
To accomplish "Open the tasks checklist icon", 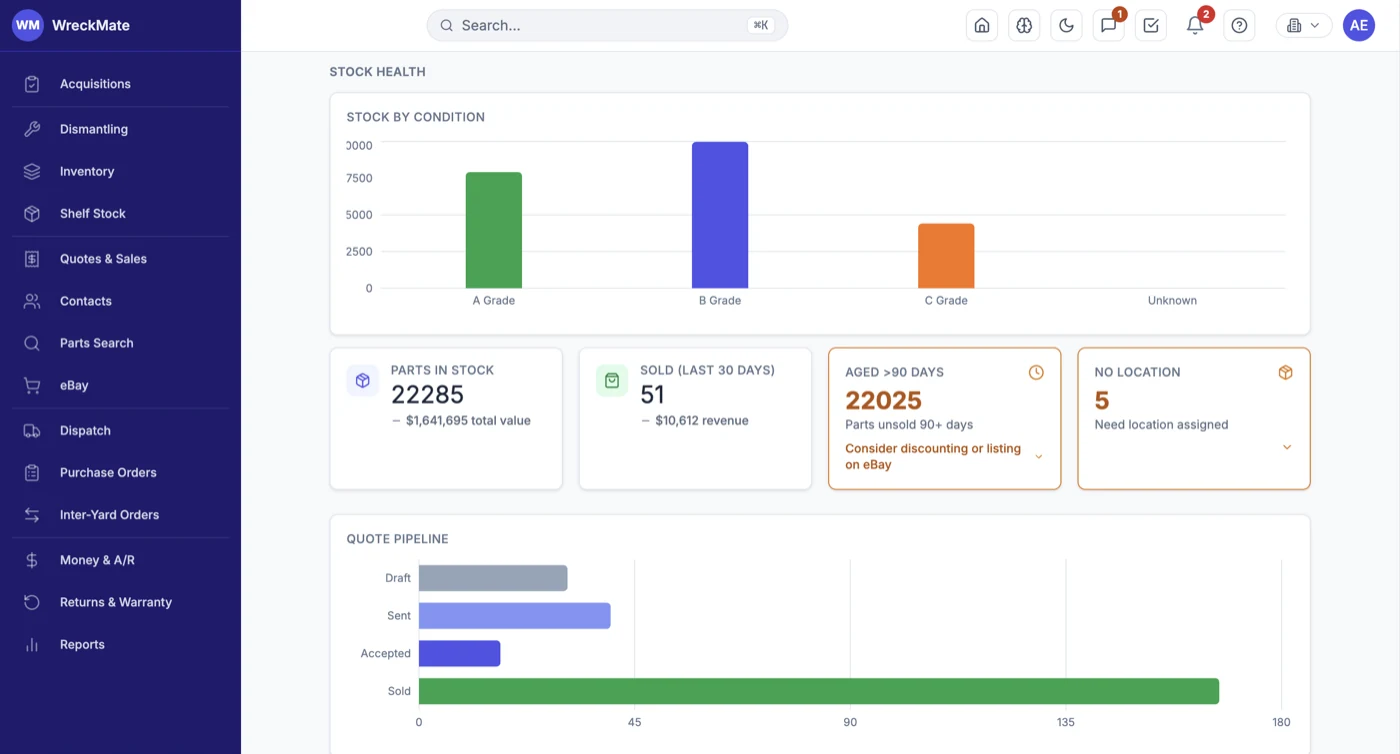I will (x=1151, y=26).
